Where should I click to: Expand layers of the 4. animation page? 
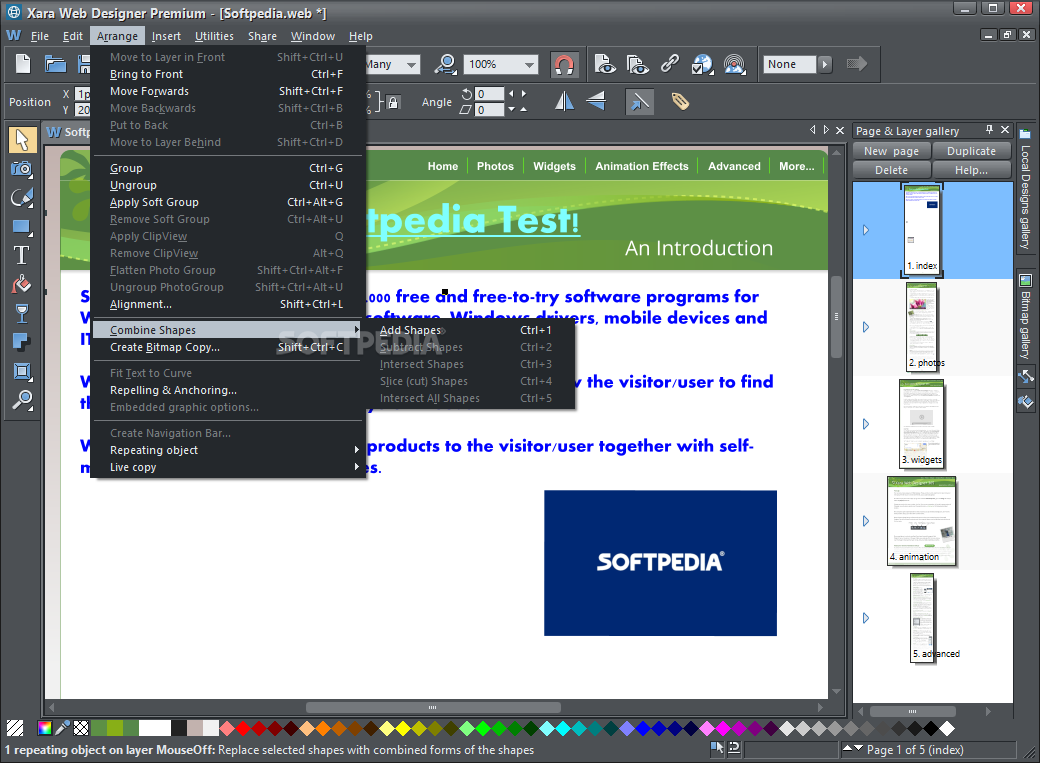[x=866, y=521]
